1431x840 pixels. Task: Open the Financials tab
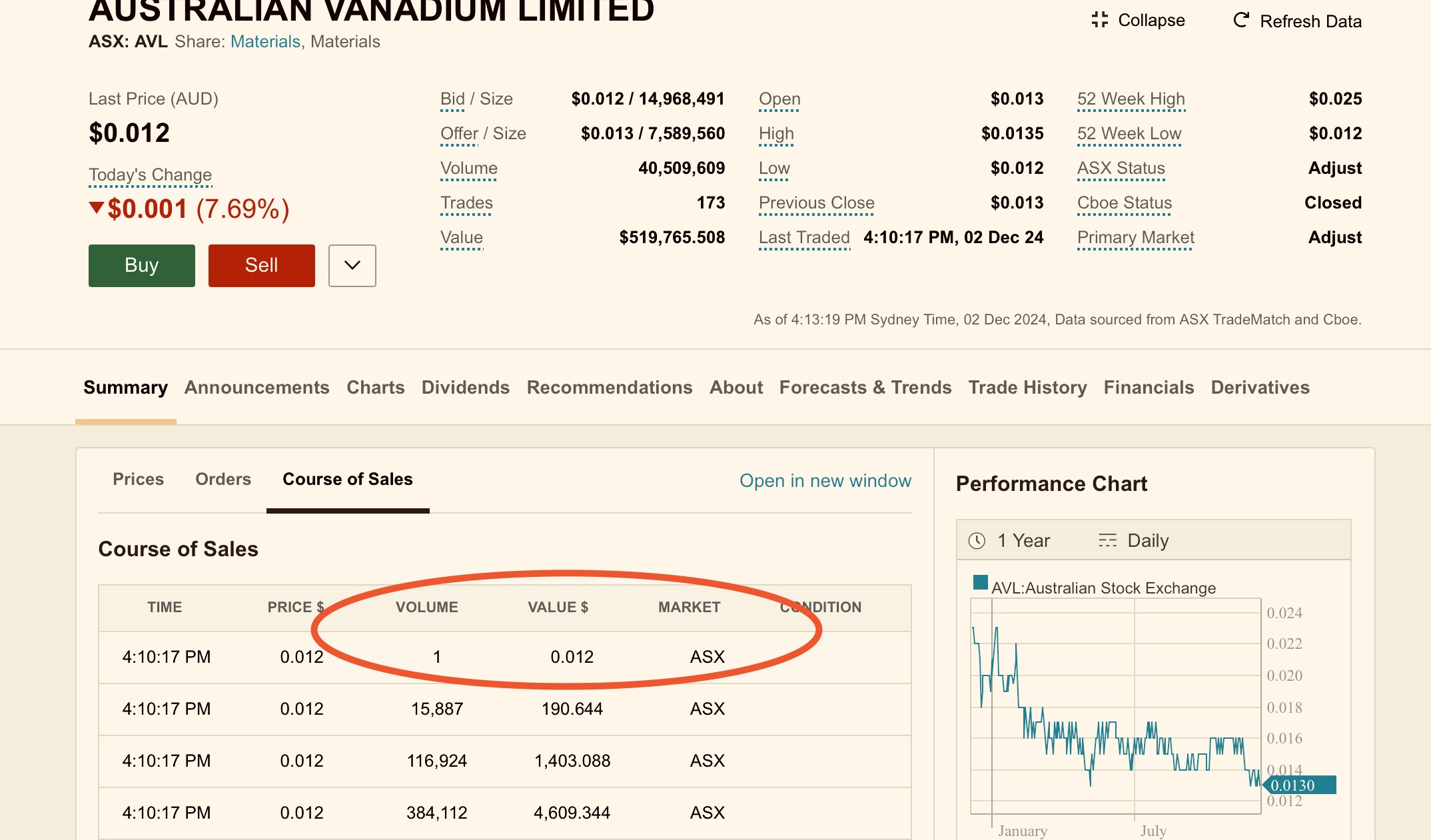(1149, 388)
